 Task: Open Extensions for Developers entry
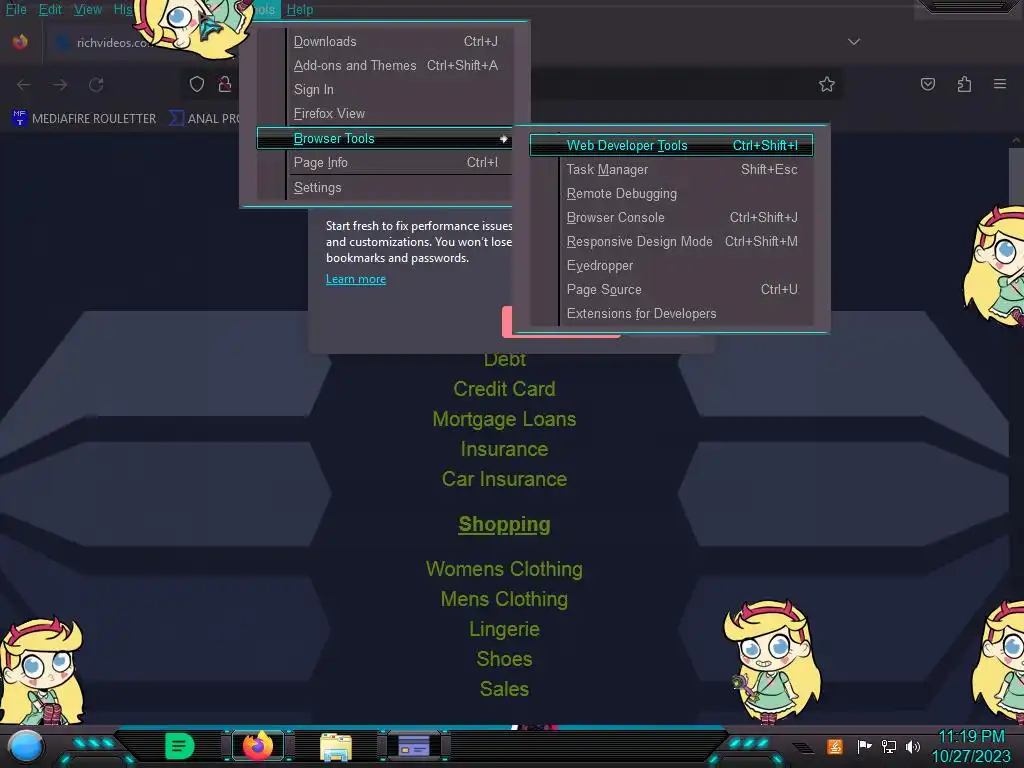tap(671, 313)
